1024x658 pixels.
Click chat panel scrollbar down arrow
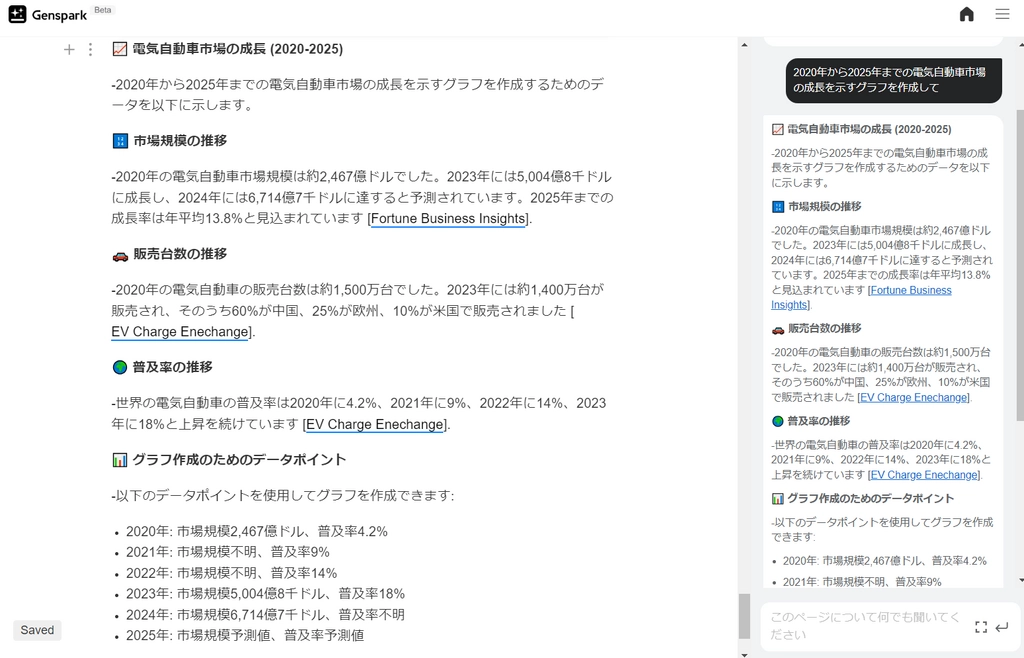click(x=1021, y=580)
